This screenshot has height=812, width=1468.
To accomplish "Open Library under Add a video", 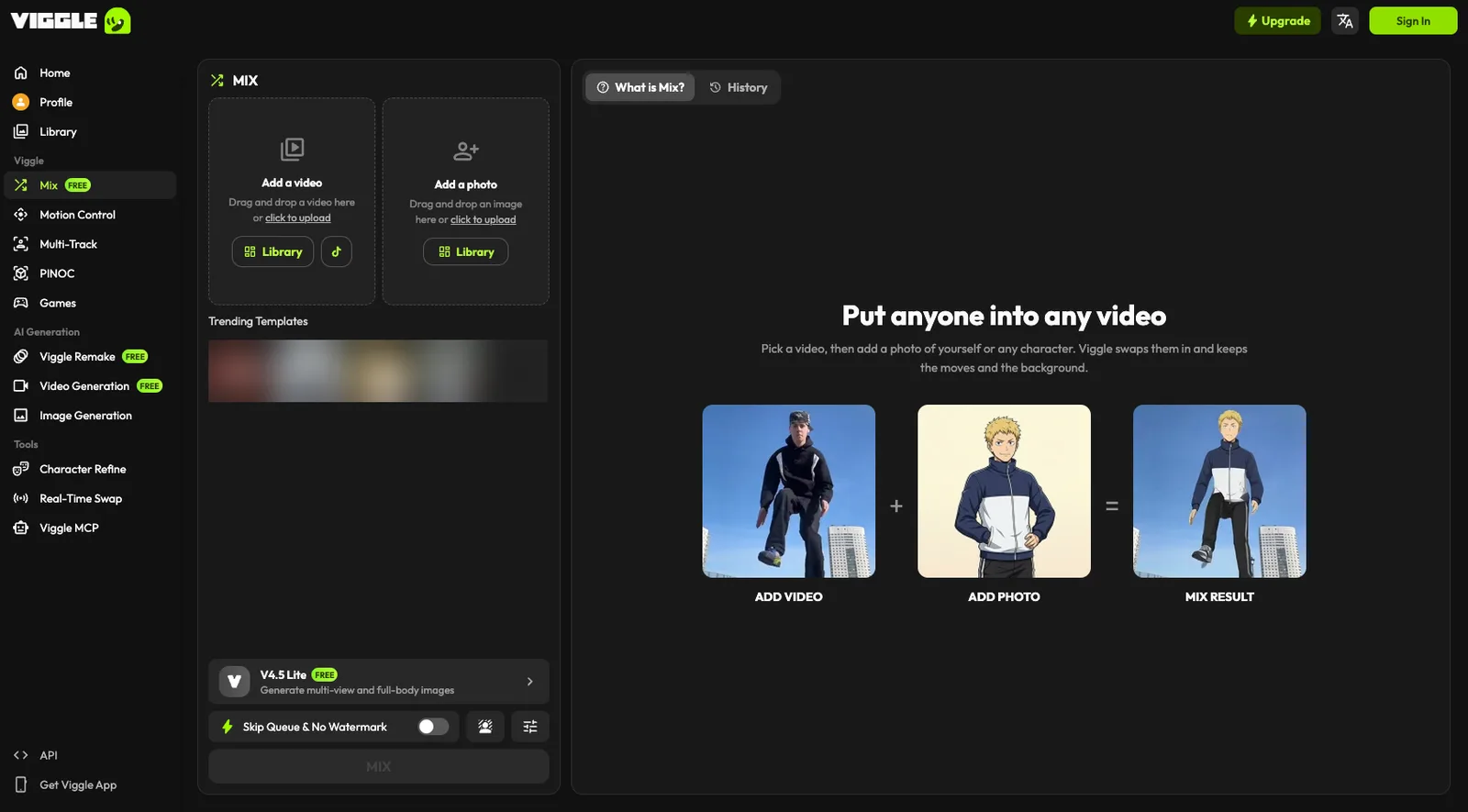I will tap(273, 251).
